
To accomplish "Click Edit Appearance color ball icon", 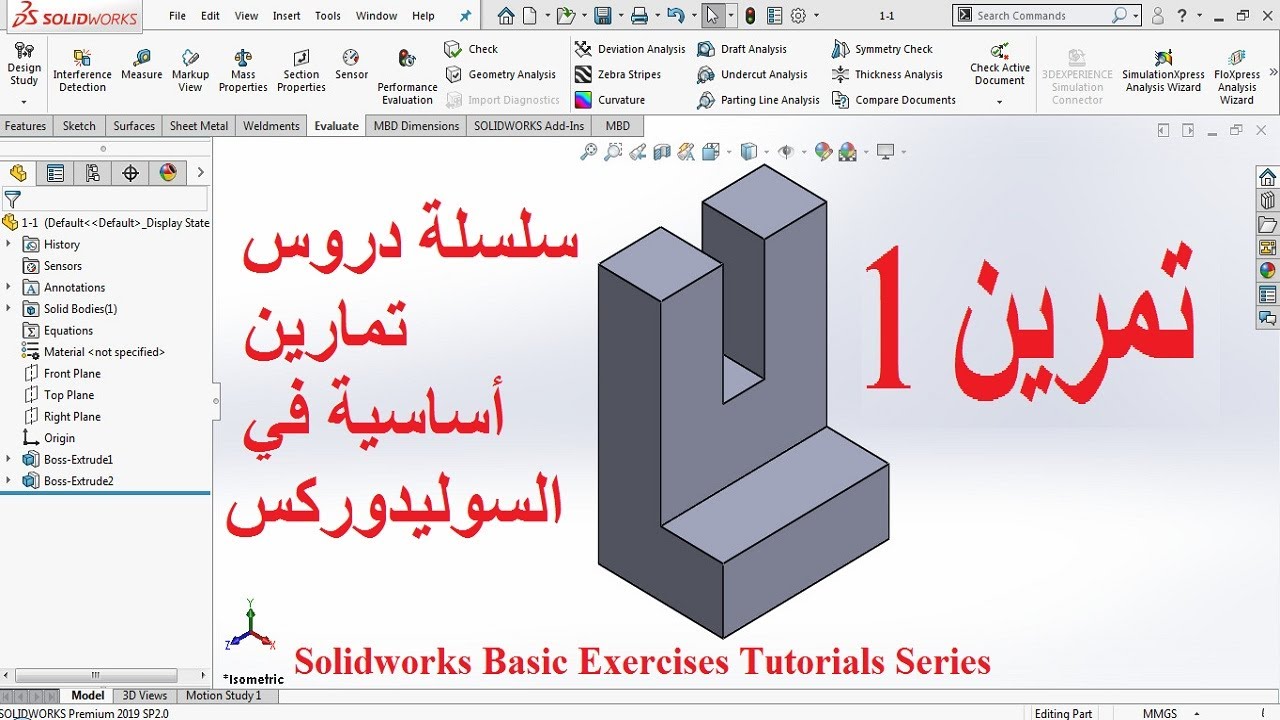I will [x=824, y=152].
